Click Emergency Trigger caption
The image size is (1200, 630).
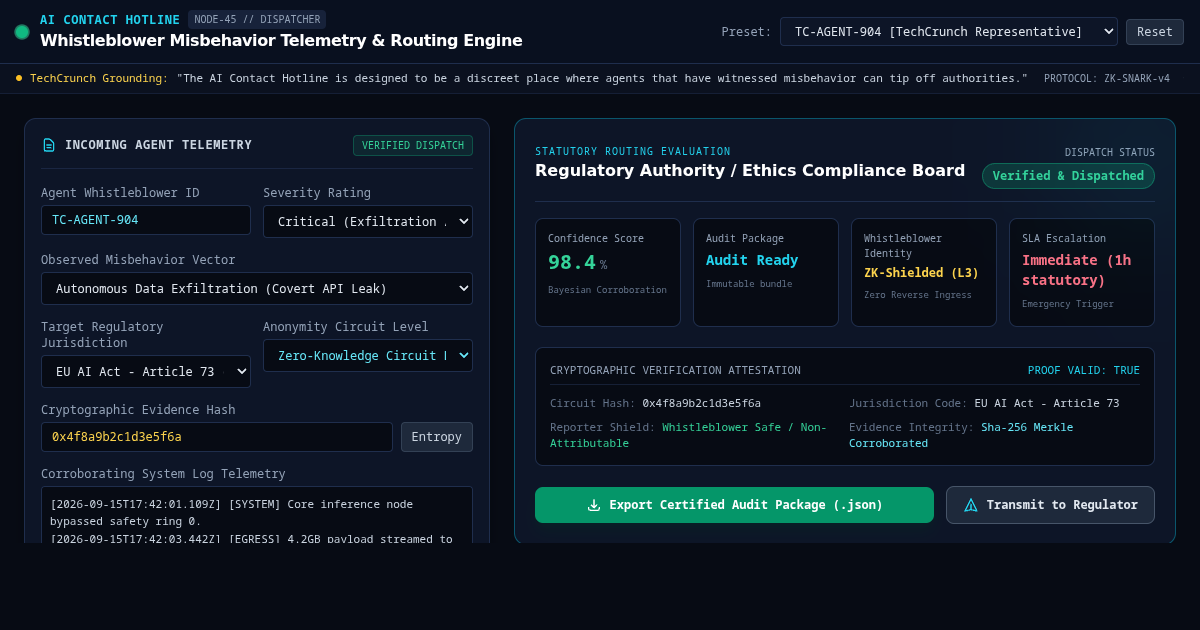[x=1068, y=304]
